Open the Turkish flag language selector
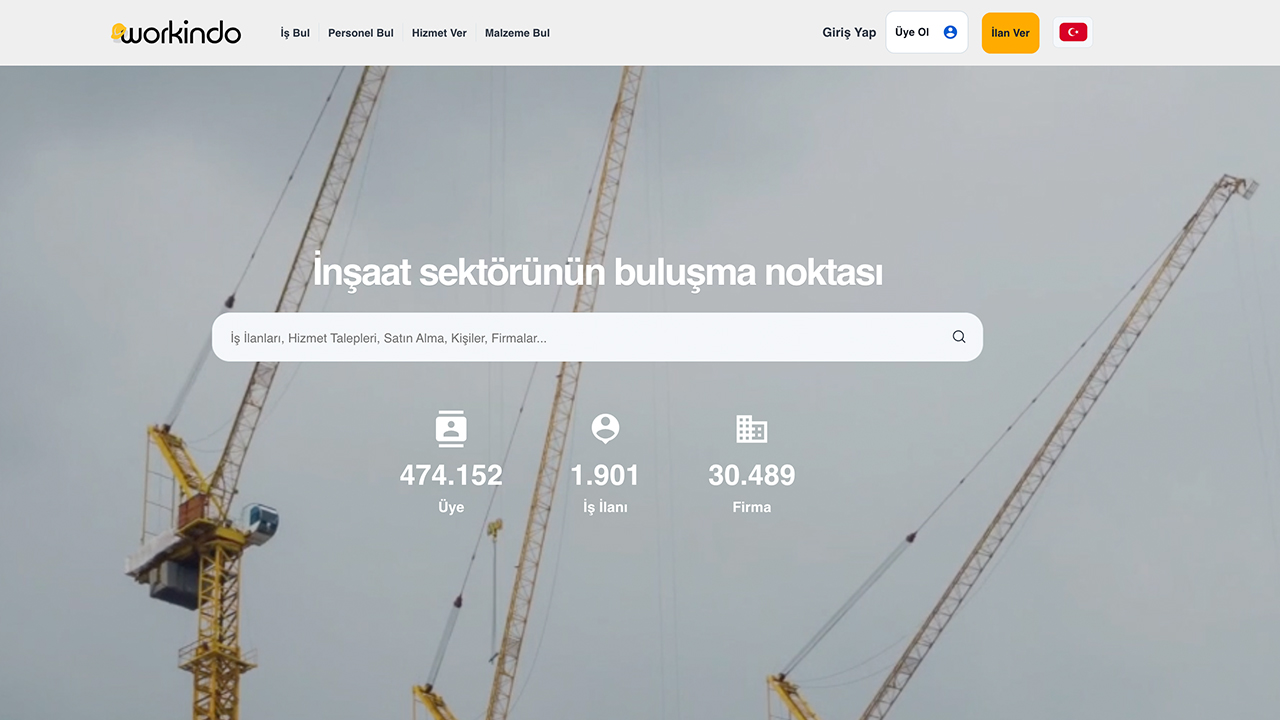Image resolution: width=1280 pixels, height=720 pixels. tap(1073, 33)
